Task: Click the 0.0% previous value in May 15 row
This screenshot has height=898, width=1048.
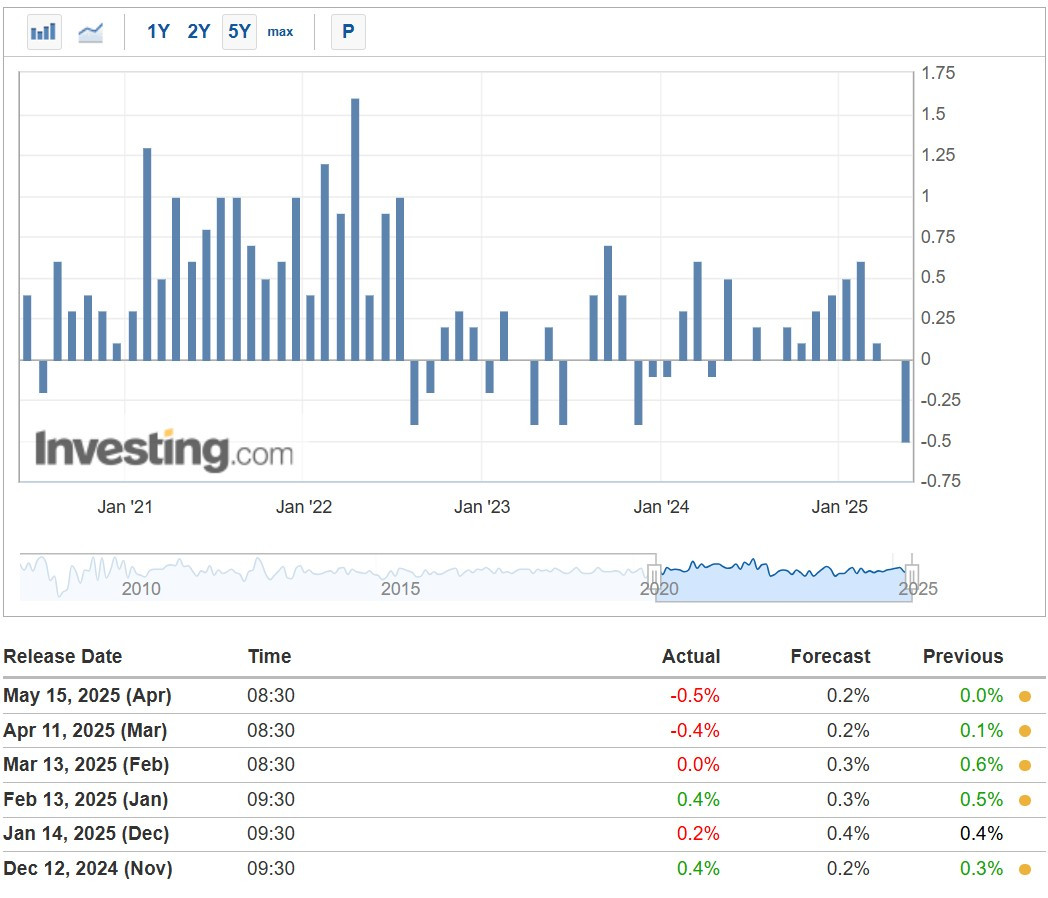Action: point(981,696)
